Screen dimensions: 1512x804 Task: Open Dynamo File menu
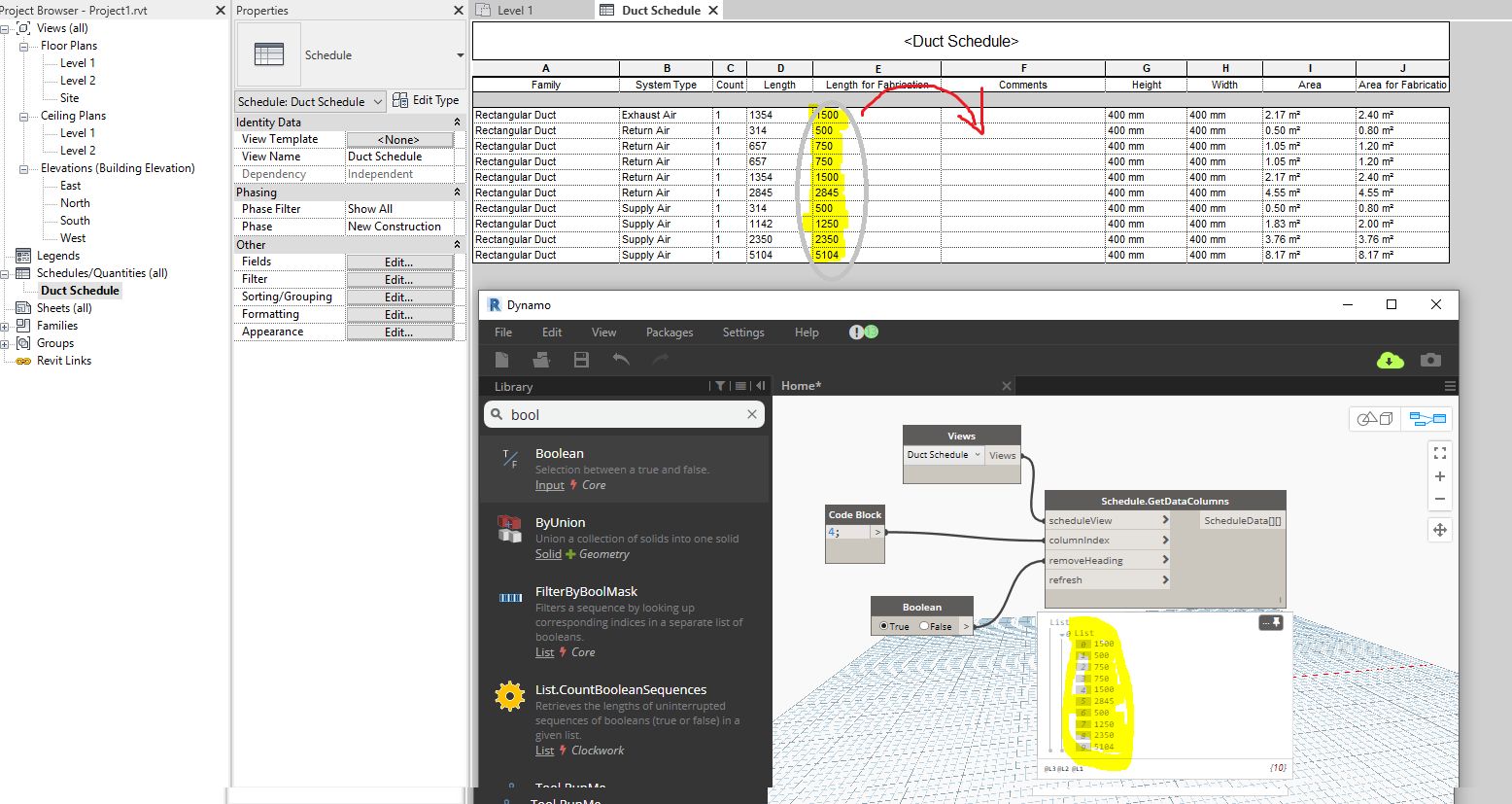coord(503,332)
